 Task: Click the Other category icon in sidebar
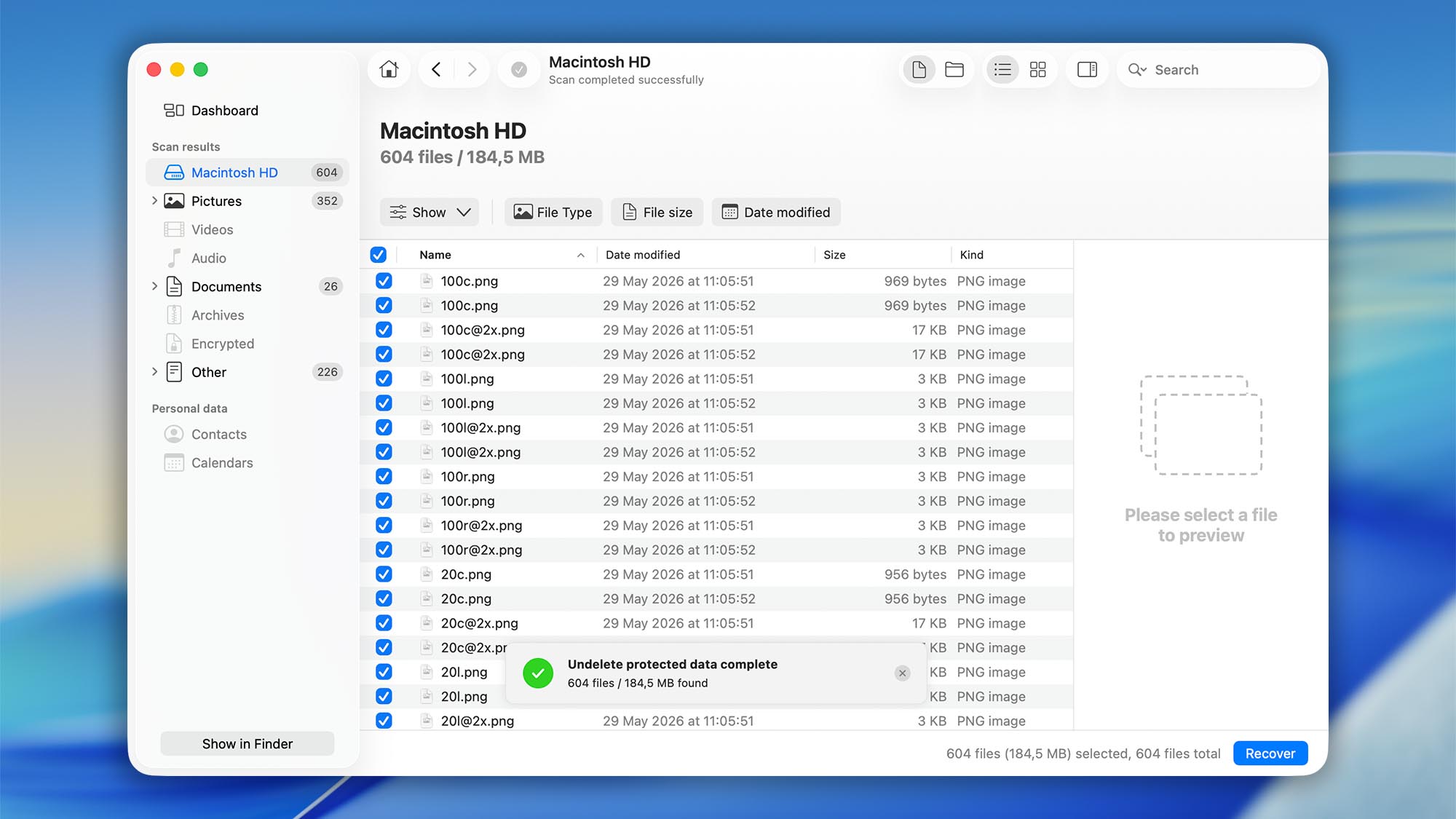click(x=174, y=372)
